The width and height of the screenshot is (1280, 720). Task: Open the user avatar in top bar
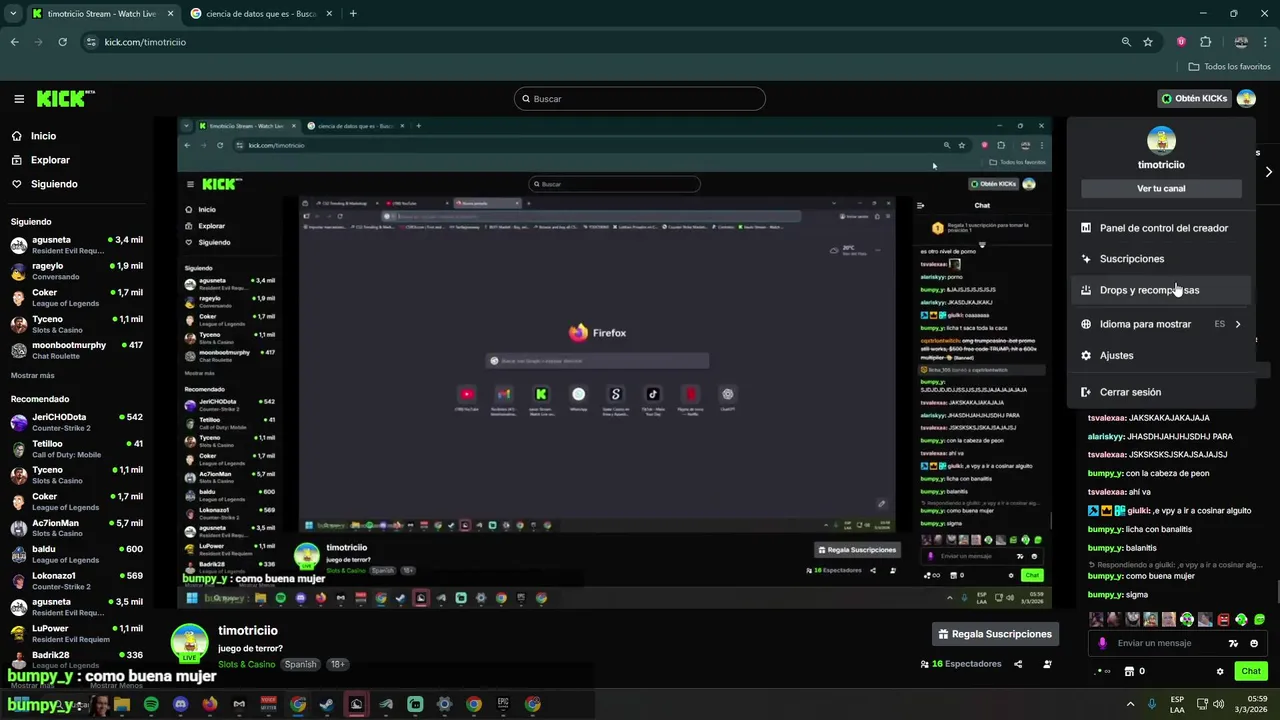click(1246, 98)
